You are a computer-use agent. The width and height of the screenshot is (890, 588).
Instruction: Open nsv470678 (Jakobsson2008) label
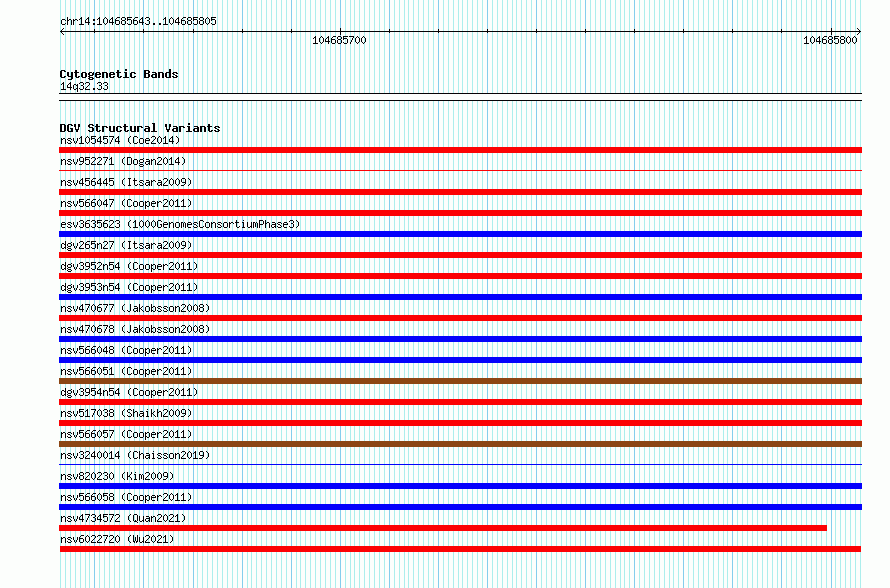135,329
